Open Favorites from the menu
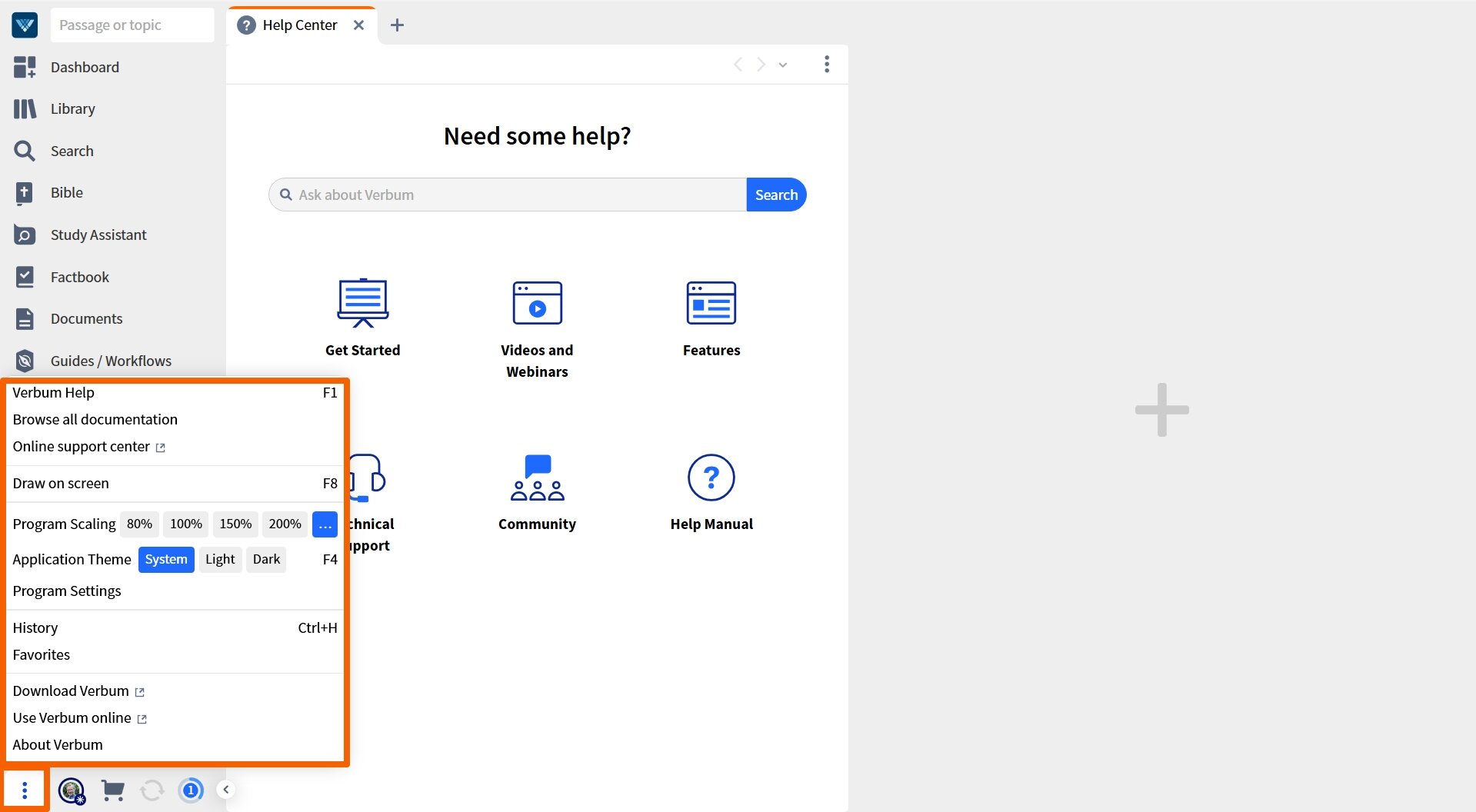 click(175, 655)
